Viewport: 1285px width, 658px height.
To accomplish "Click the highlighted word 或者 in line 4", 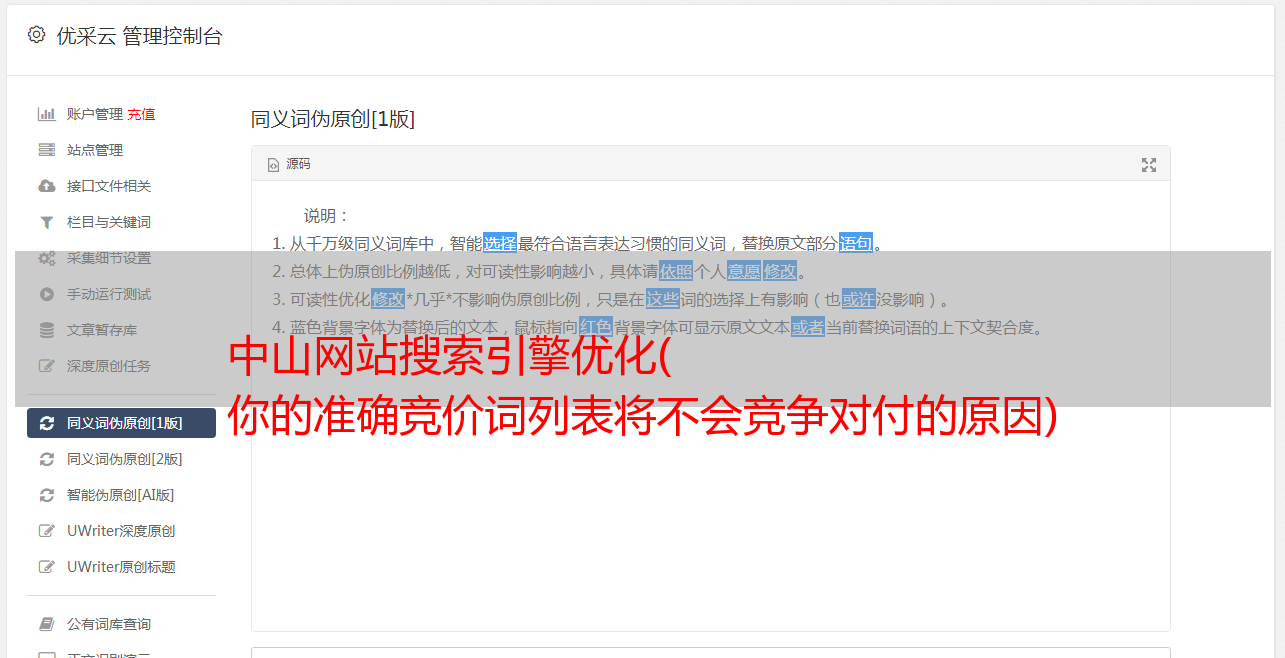I will click(808, 327).
